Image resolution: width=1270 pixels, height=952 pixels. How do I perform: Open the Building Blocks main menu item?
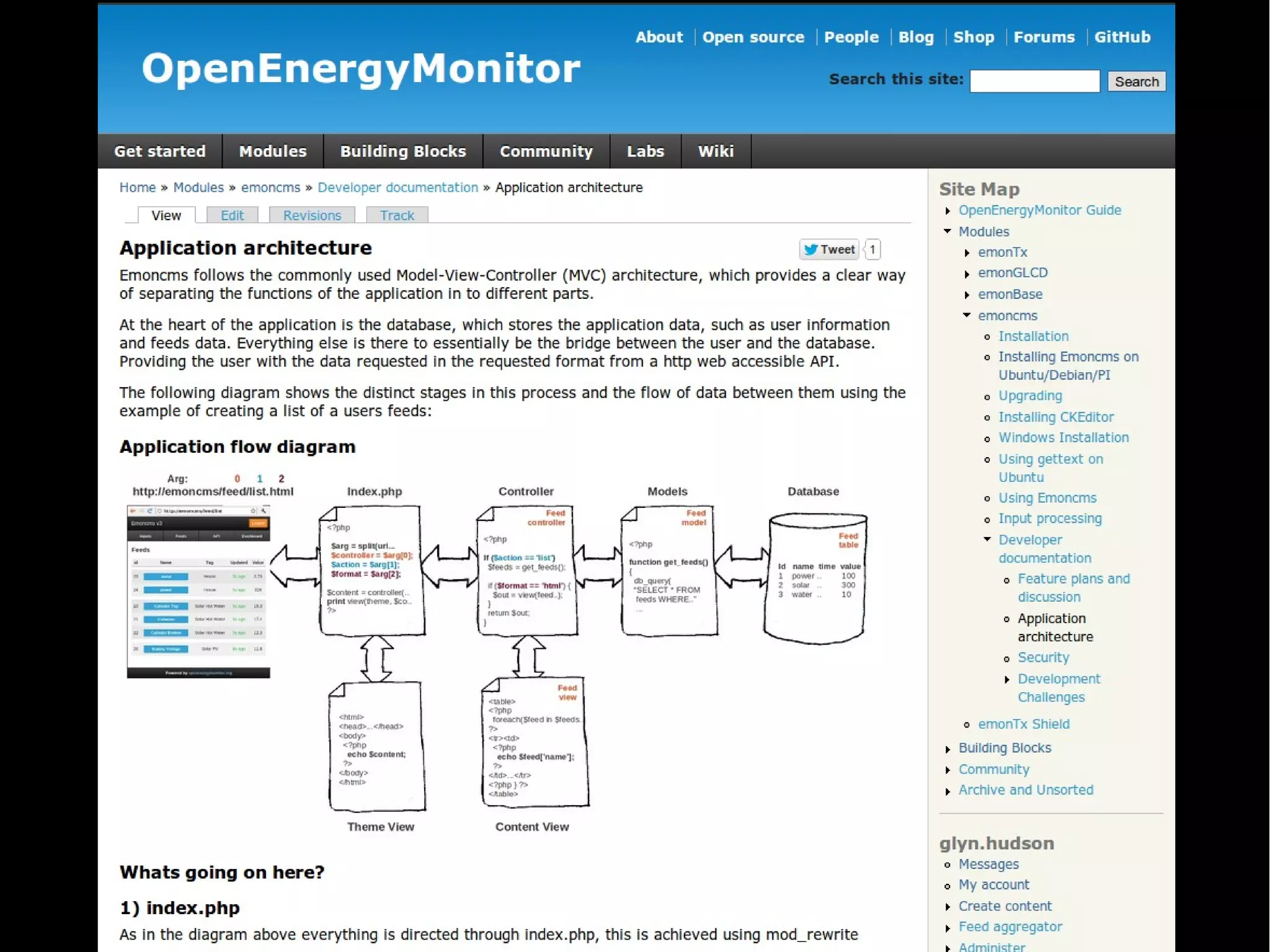pos(403,151)
